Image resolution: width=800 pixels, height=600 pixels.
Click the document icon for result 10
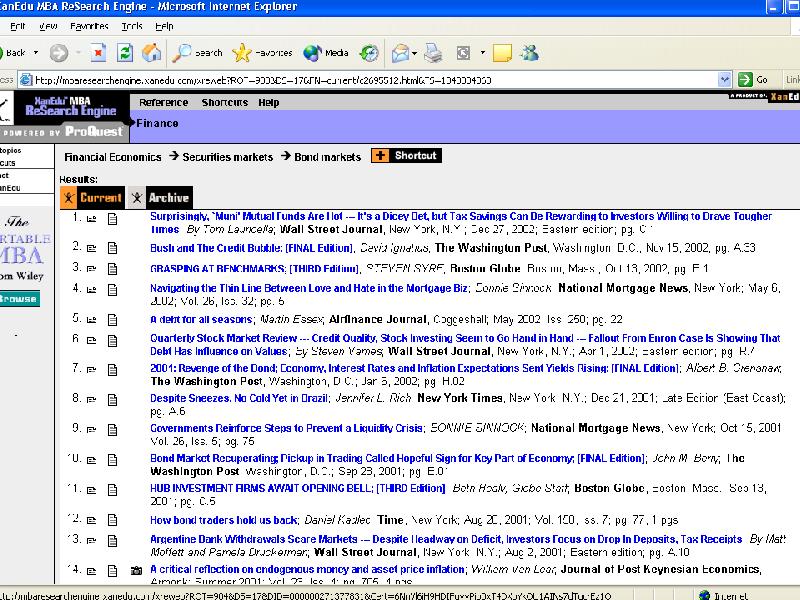click(112, 460)
